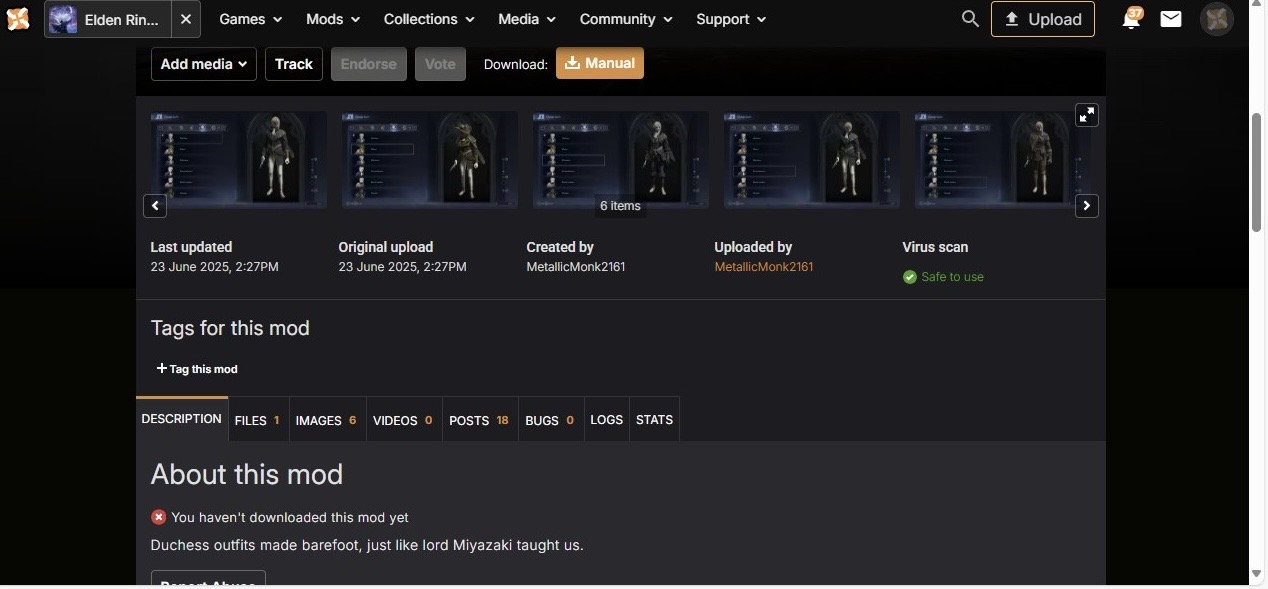Expand the Collections menu

tap(429, 19)
